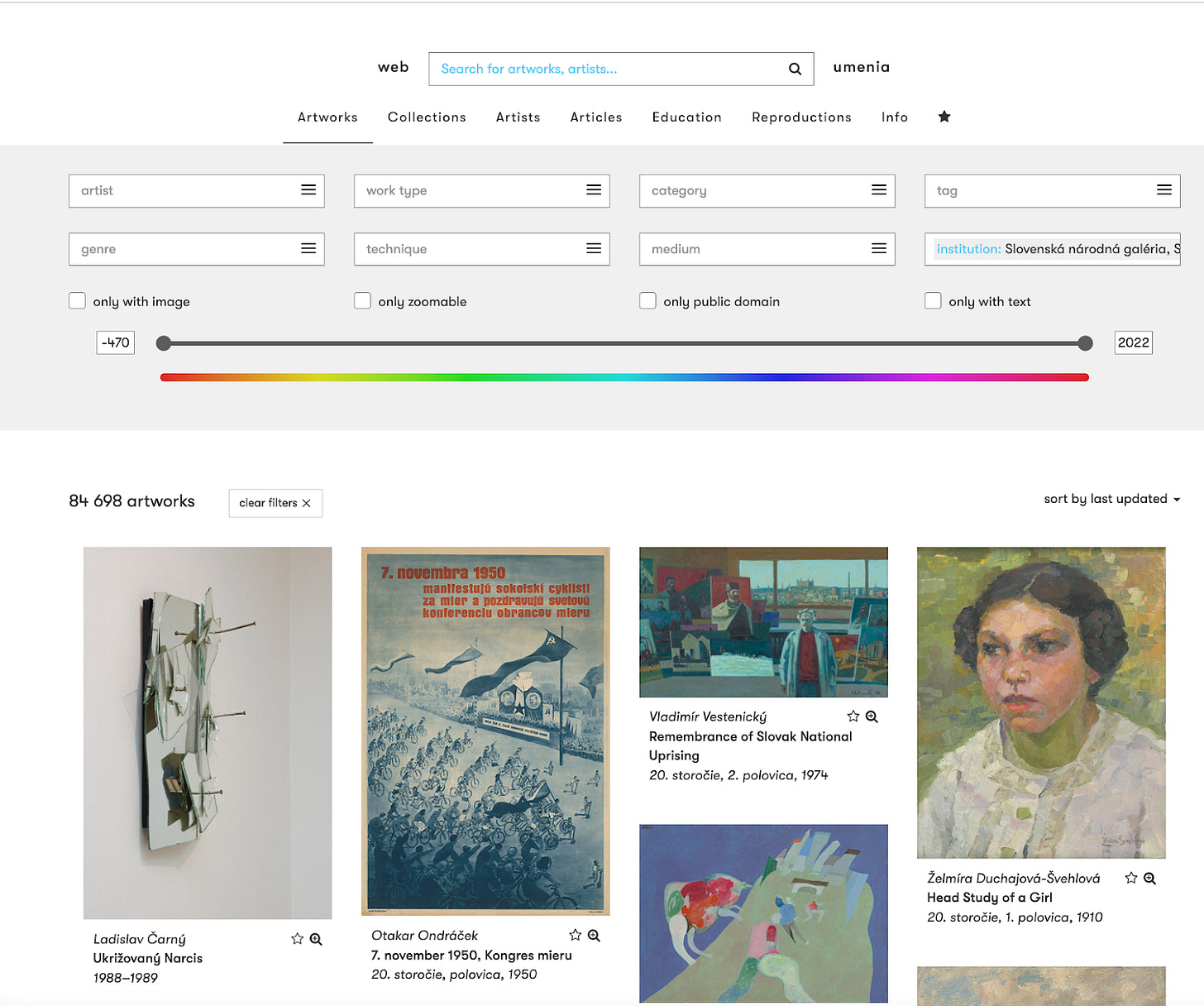
Task: Open 7. november 1950, Kongres mieru title
Action: 472,955
